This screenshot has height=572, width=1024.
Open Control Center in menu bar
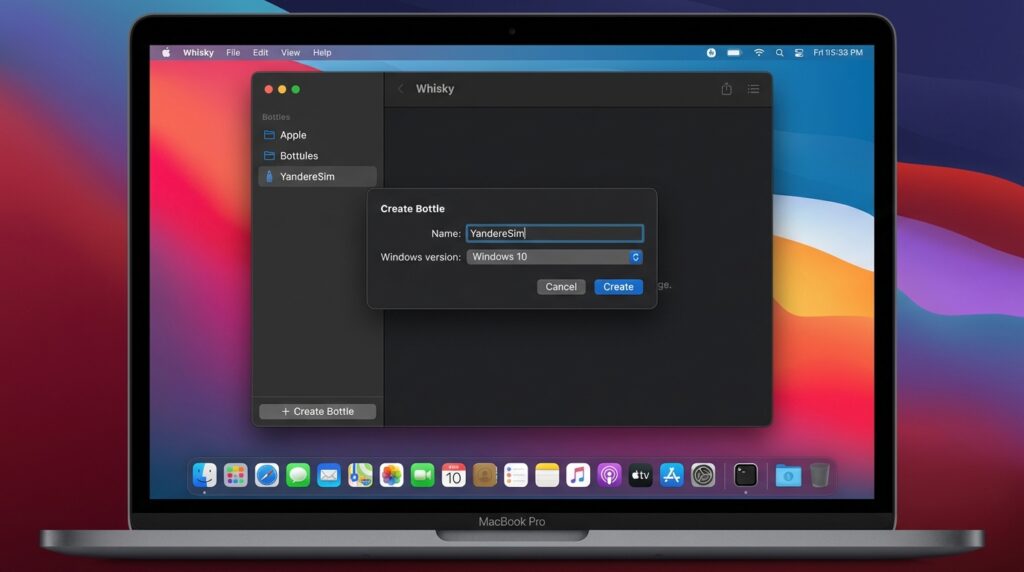click(x=798, y=53)
